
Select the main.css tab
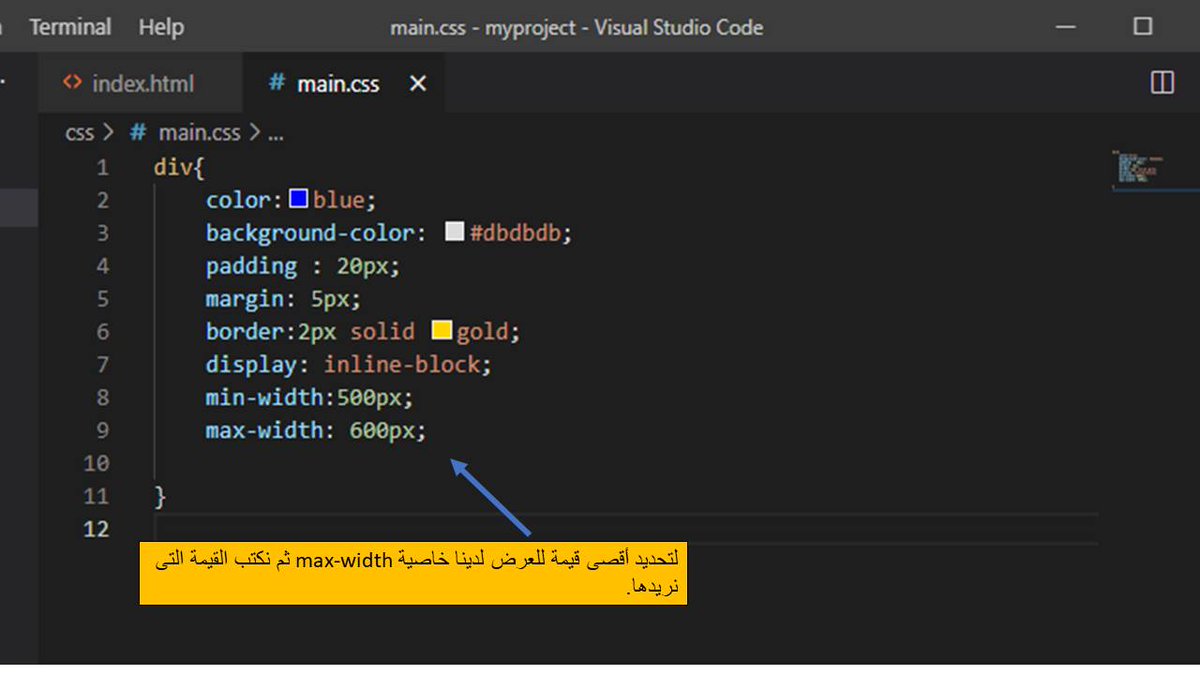(338, 84)
